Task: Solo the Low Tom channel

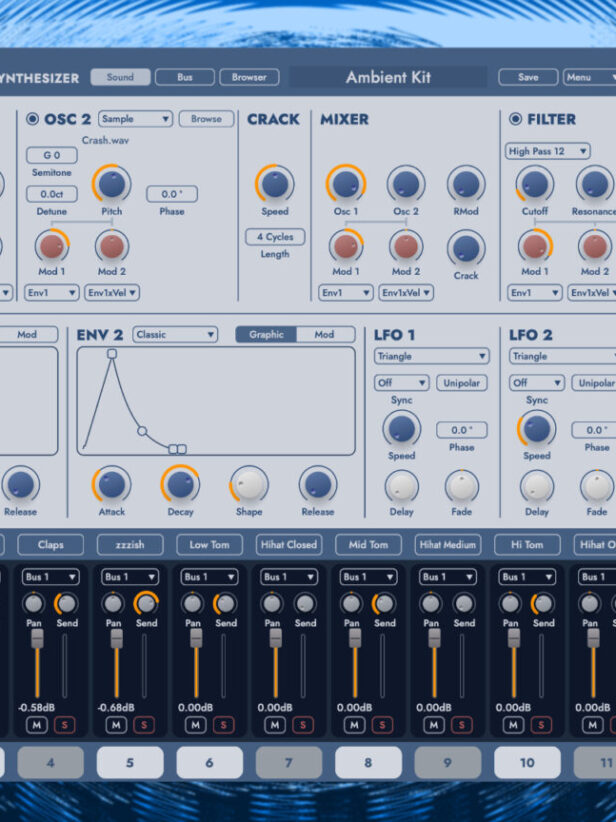Action: [223, 725]
